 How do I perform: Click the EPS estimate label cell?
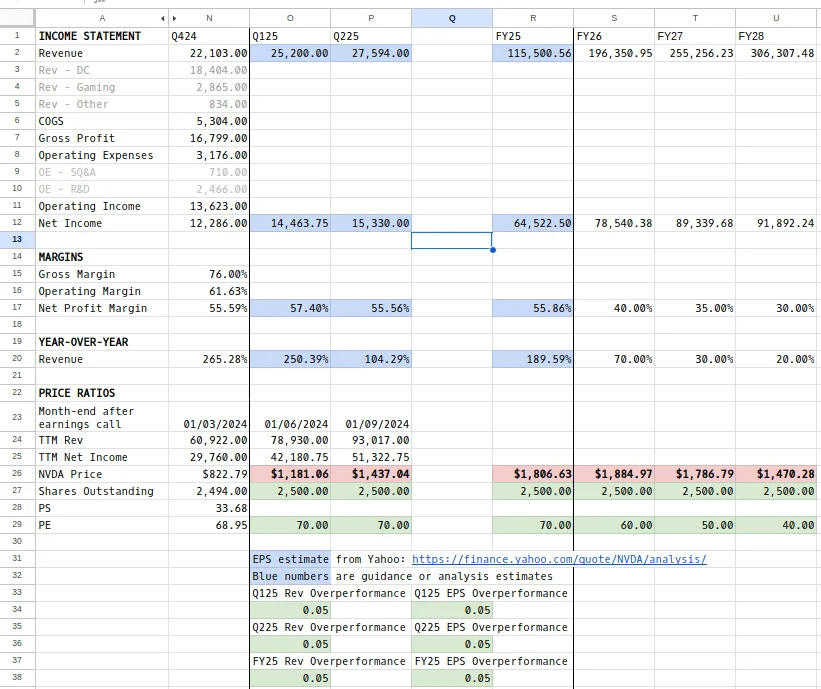tap(290, 559)
